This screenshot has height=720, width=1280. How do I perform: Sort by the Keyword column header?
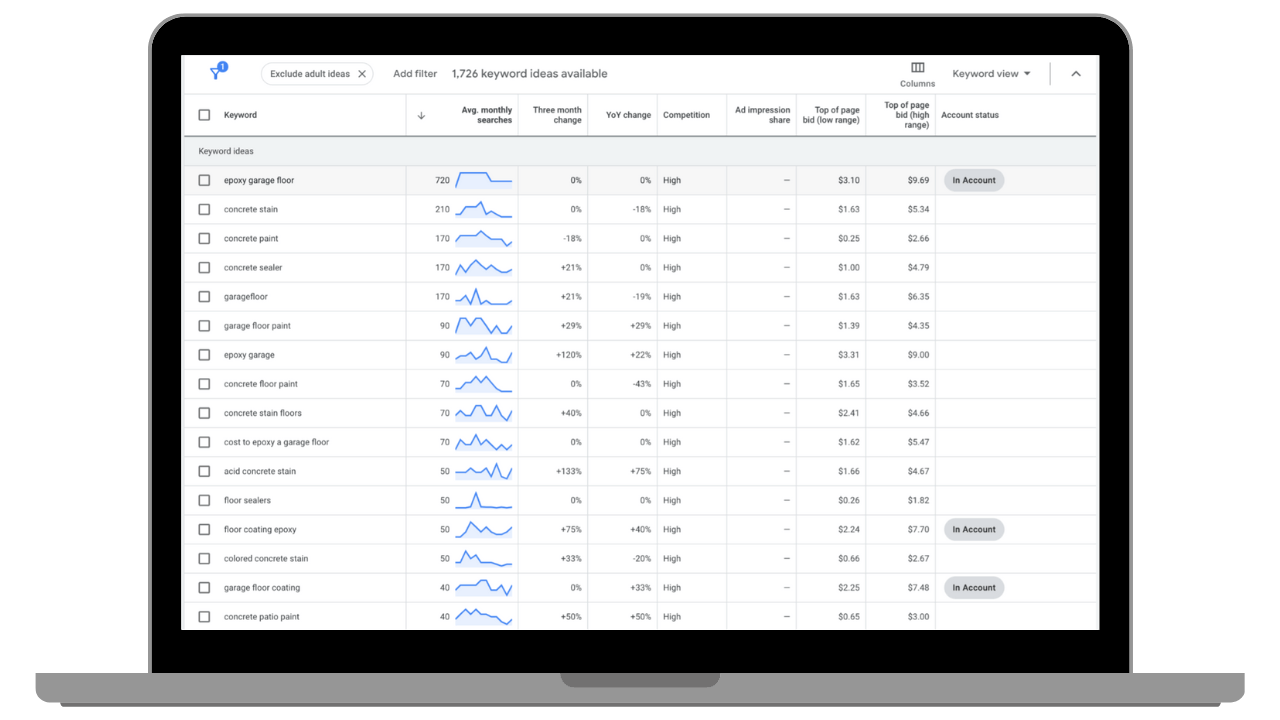pos(240,115)
